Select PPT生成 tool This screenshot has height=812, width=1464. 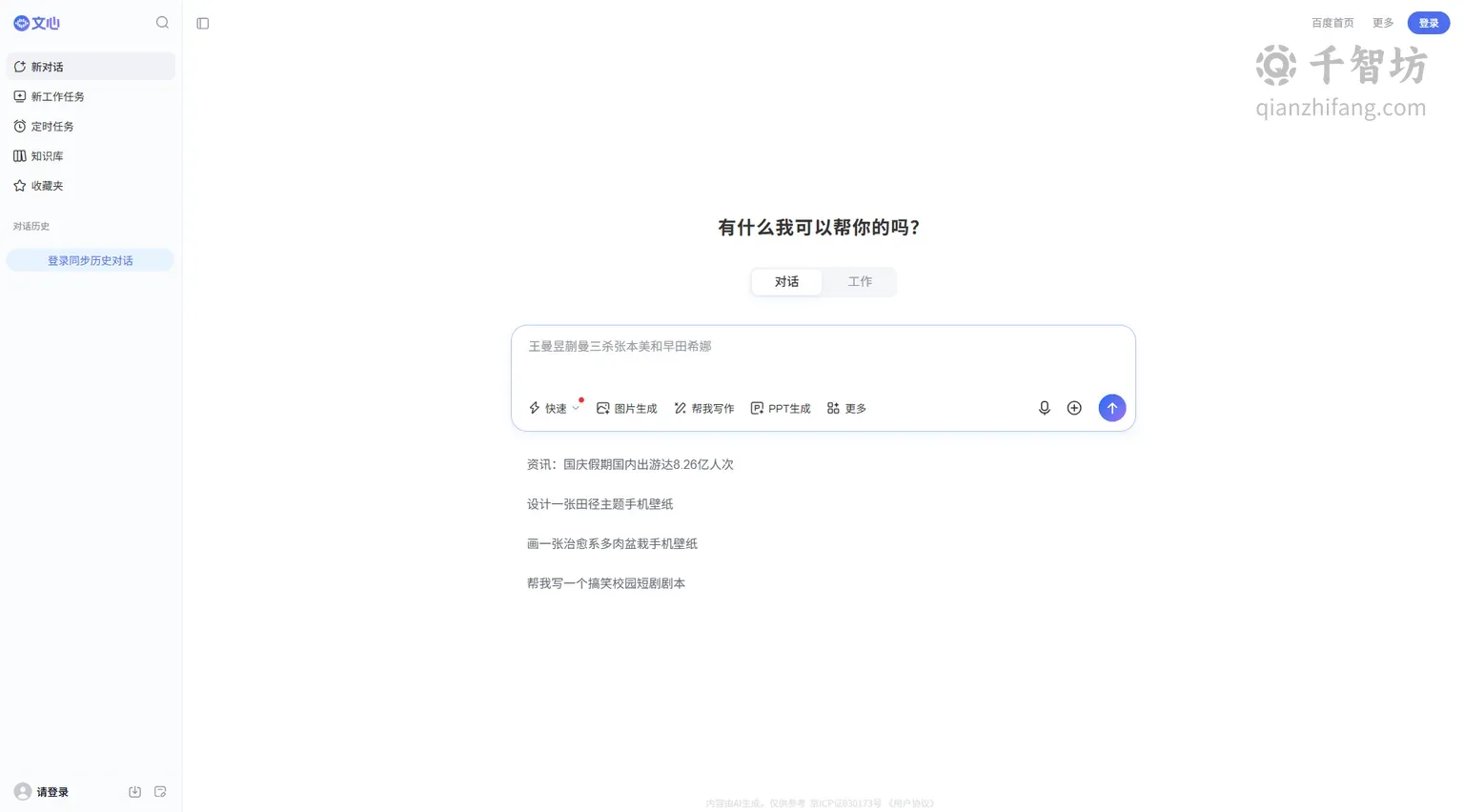[781, 408]
